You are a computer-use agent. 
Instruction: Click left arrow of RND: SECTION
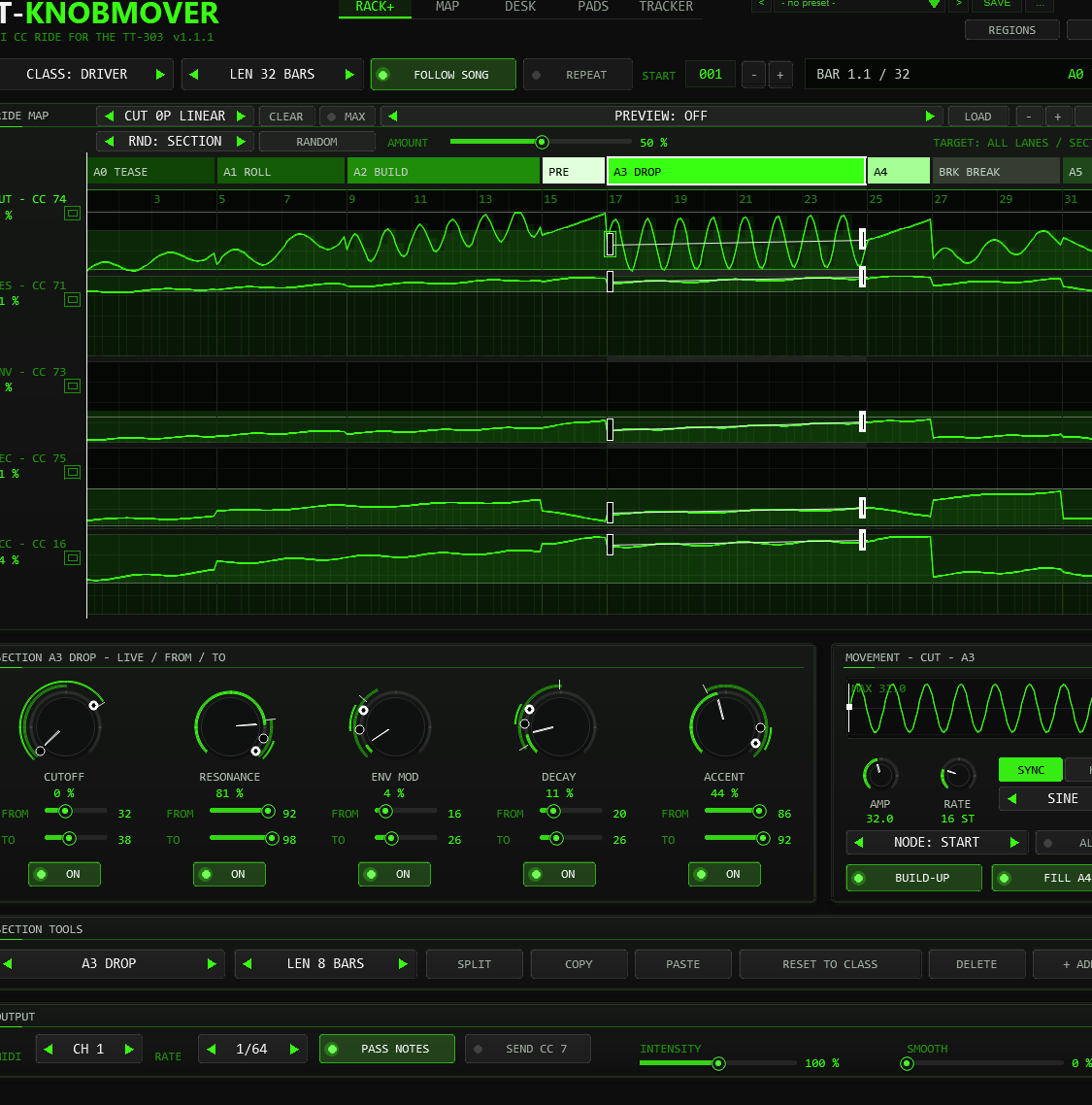click(109, 142)
